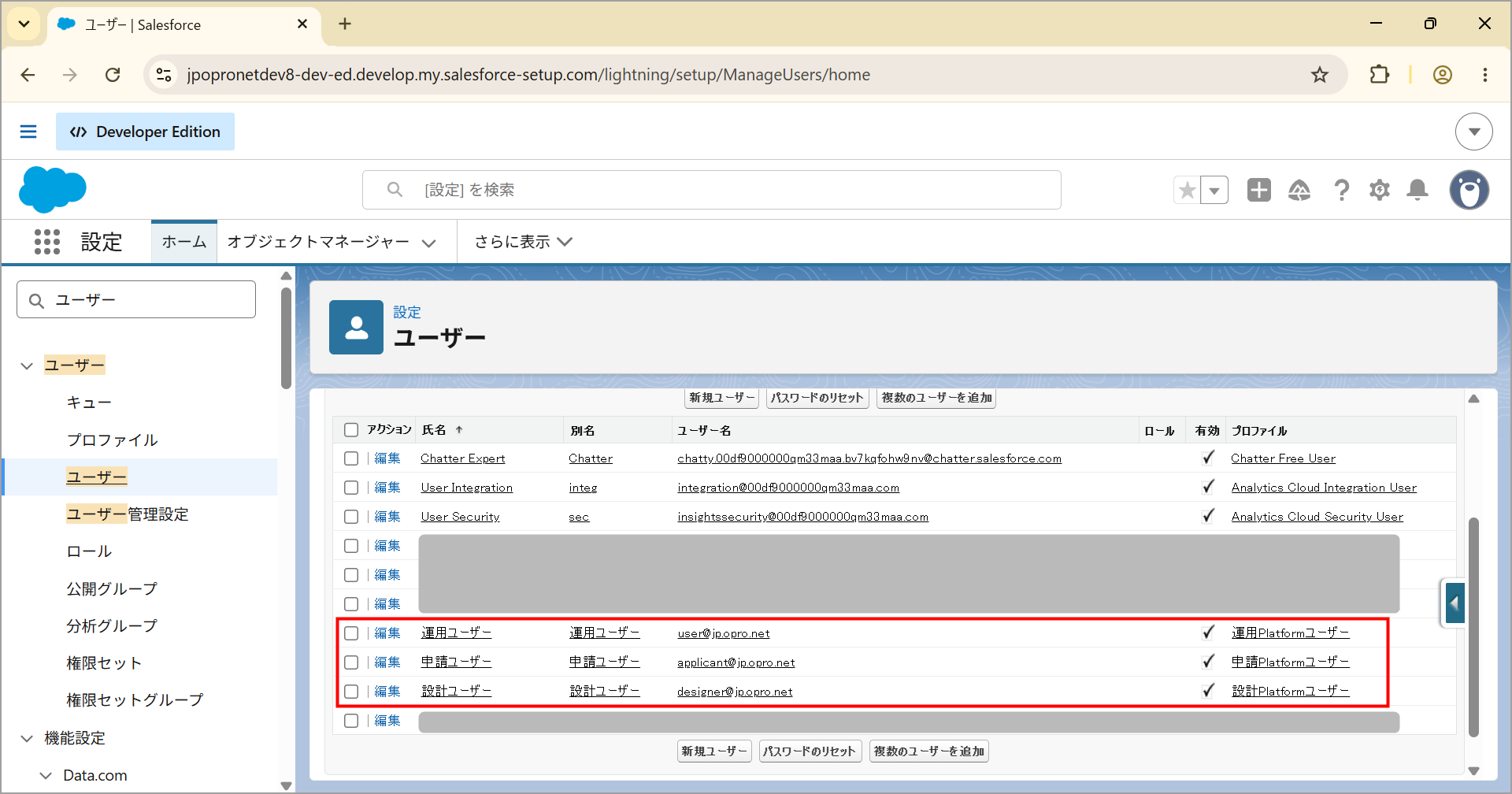Open the App Launcher grid icon

pos(47,242)
